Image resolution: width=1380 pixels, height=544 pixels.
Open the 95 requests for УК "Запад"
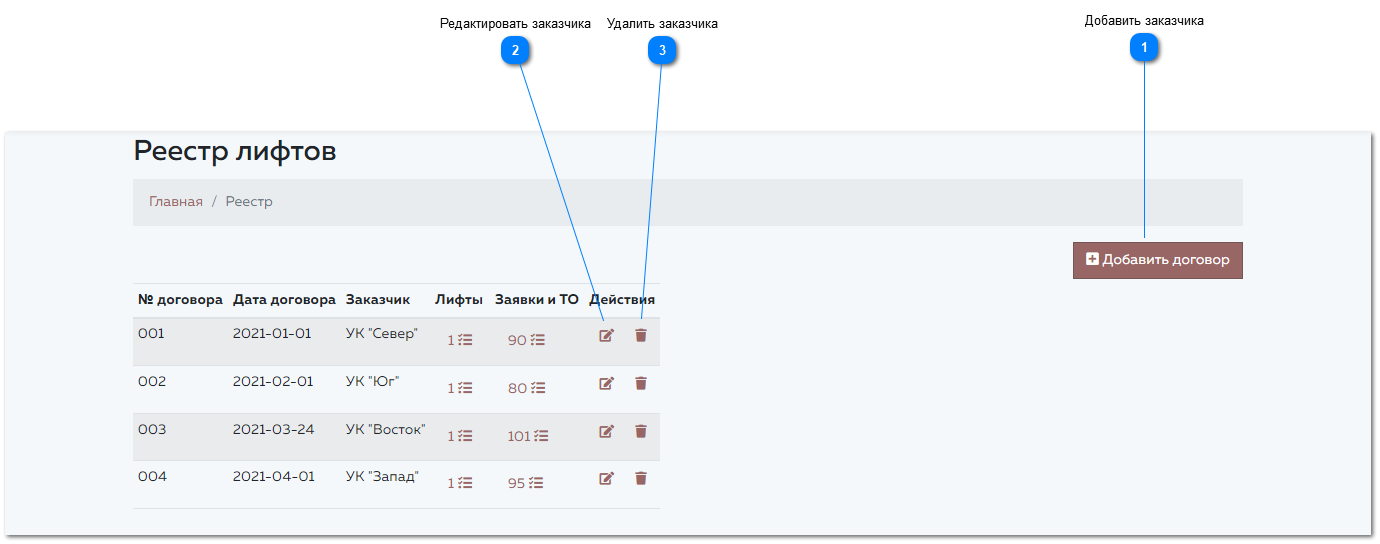(526, 483)
